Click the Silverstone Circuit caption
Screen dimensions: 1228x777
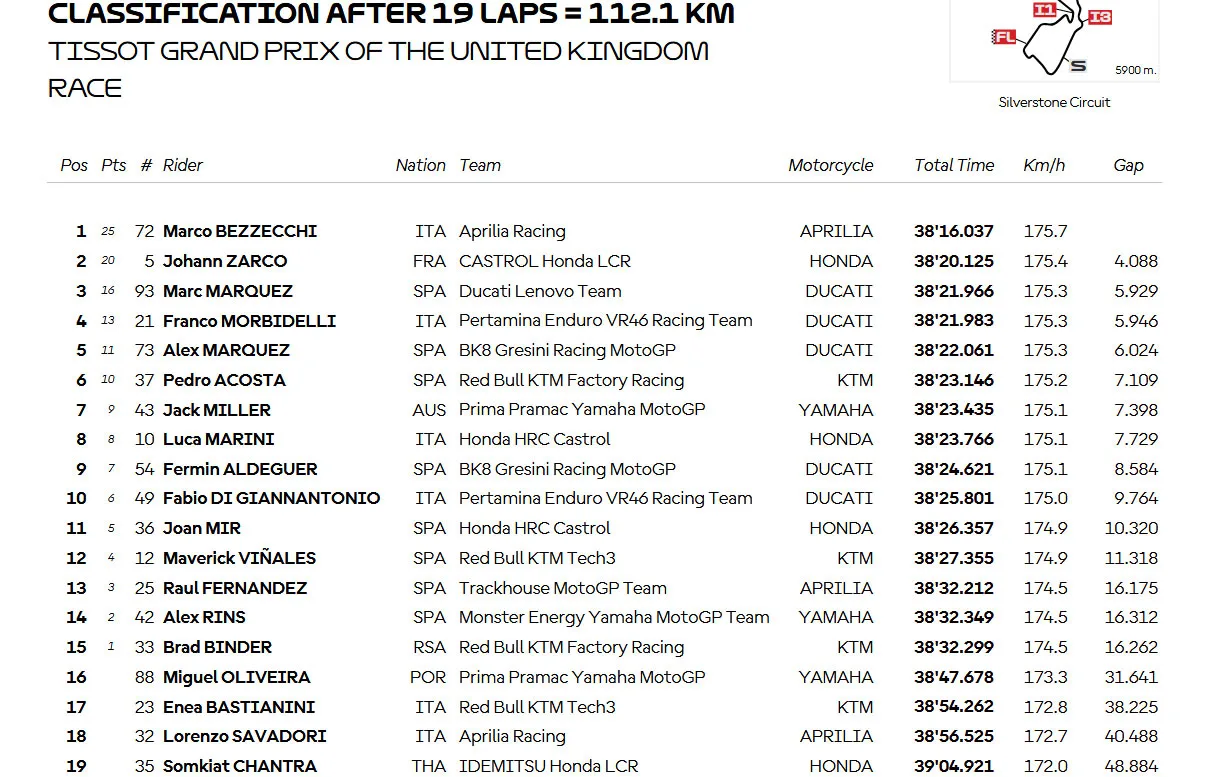pos(1054,102)
